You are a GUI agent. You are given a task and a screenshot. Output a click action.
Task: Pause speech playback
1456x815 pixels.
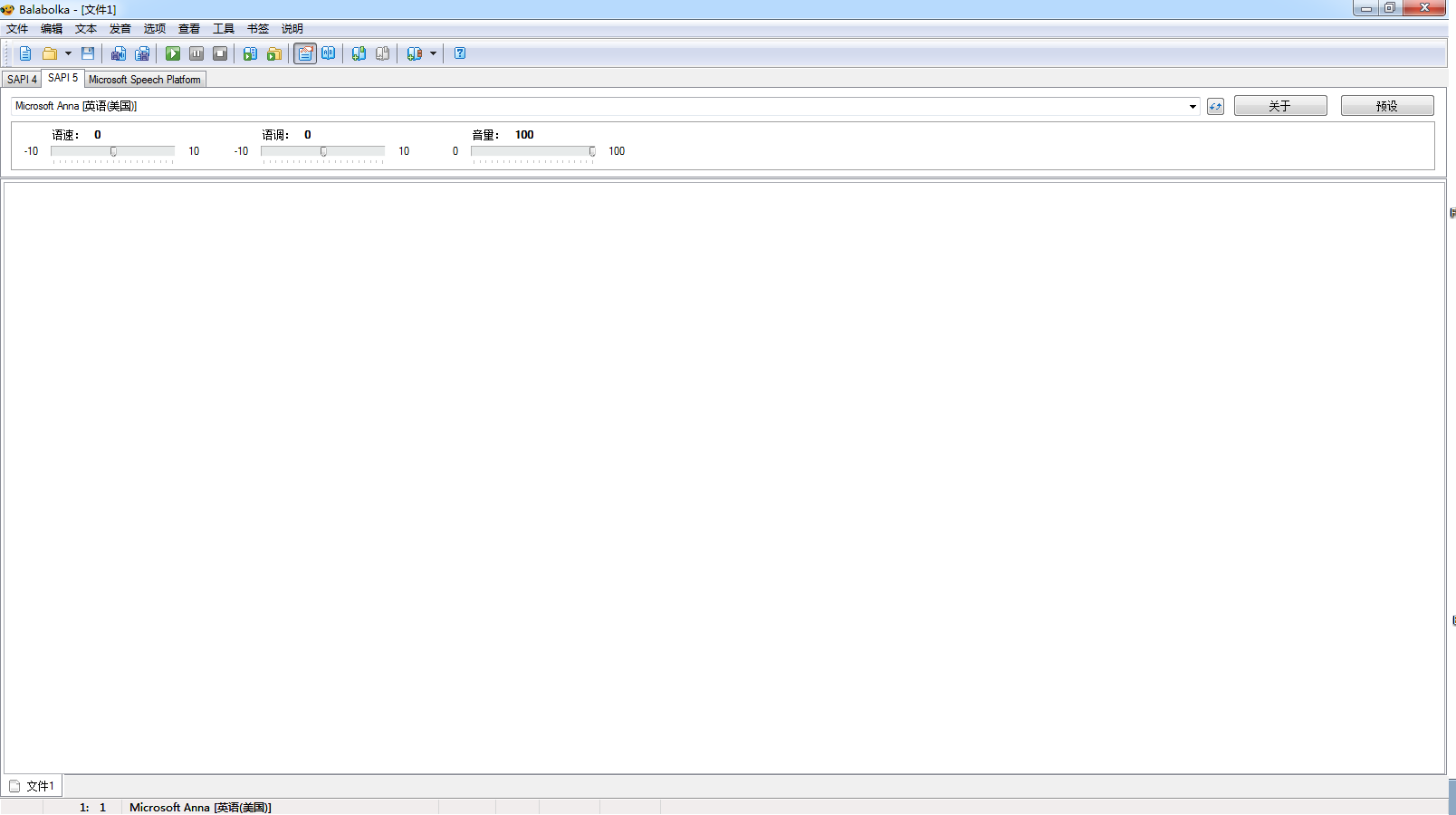tap(196, 53)
